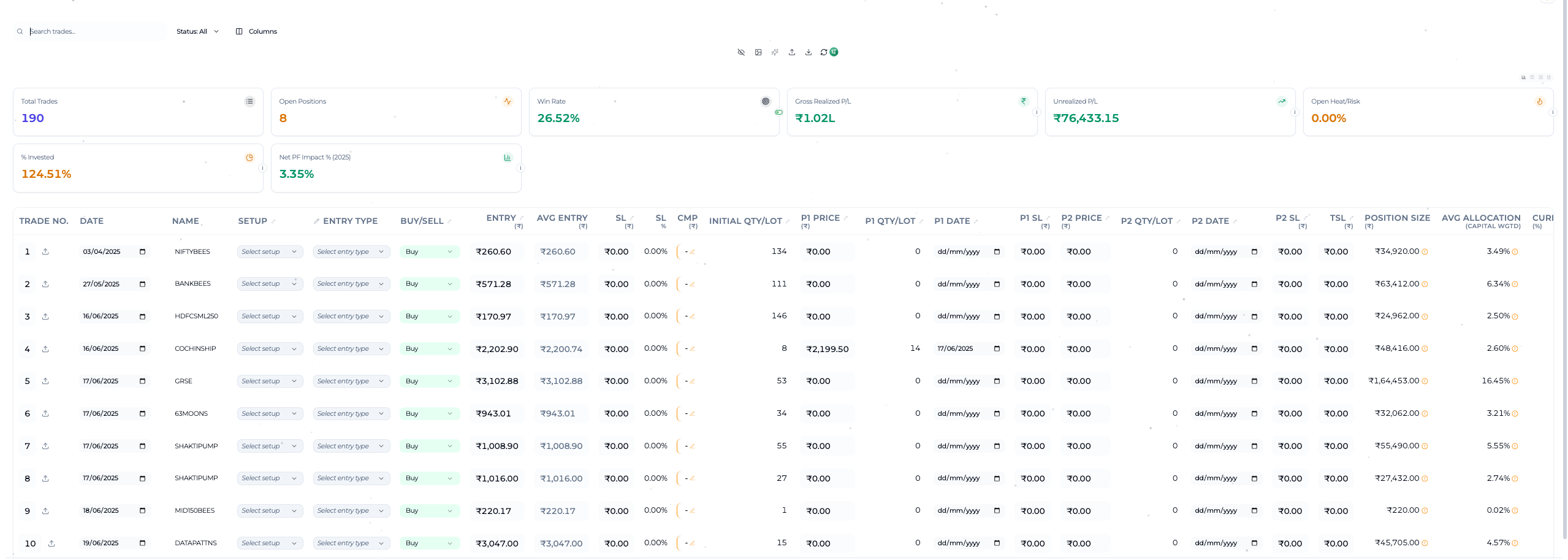Click share icon for trade 10 DATAPATTNS
This screenshot has width=1568, height=560.
(51, 543)
